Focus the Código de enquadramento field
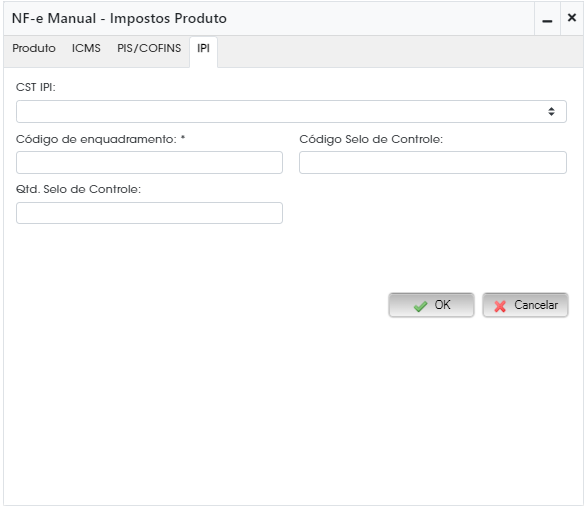The image size is (587, 509). coord(149,162)
